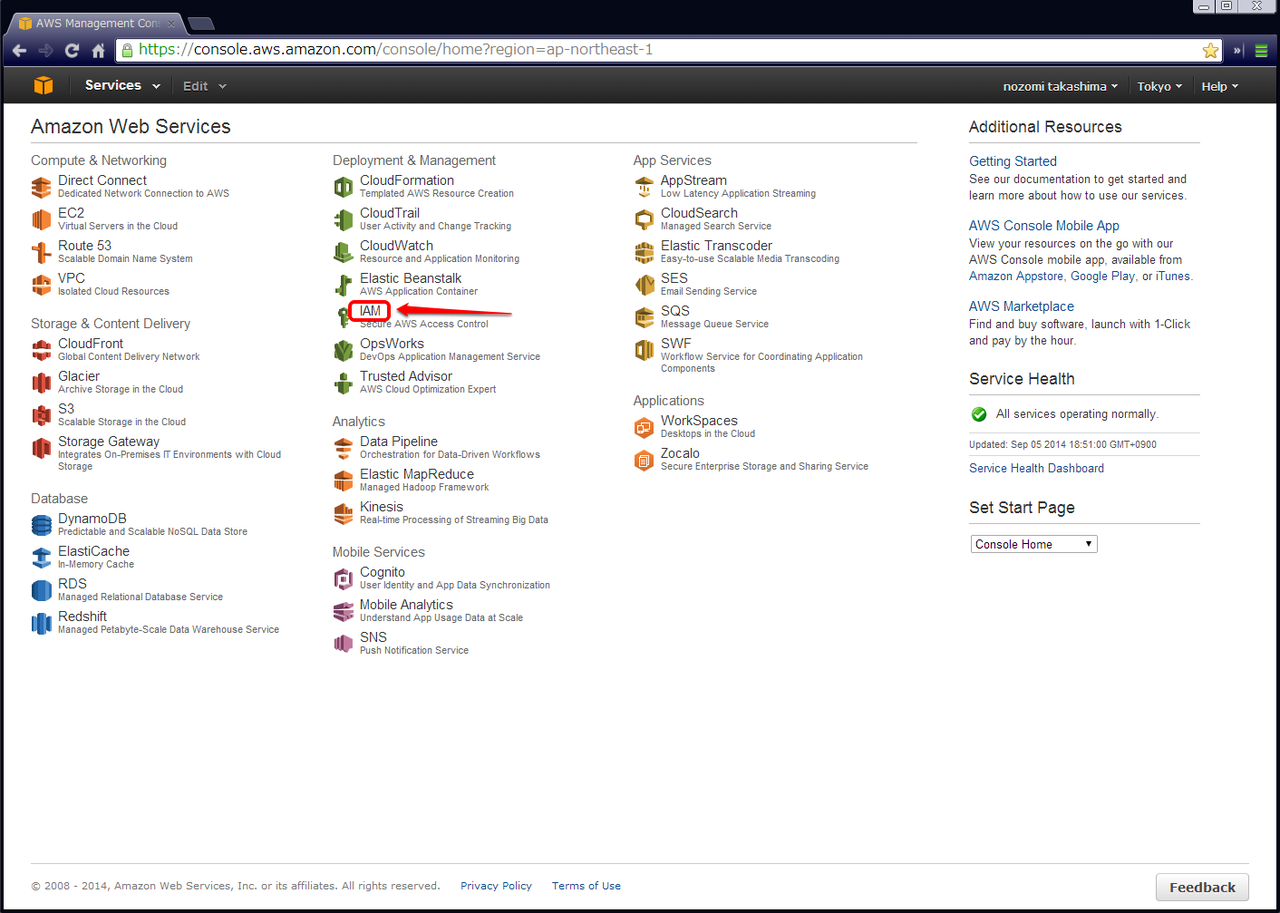This screenshot has width=1280, height=913.
Task: Click the SES email icon
Action: (x=644, y=285)
